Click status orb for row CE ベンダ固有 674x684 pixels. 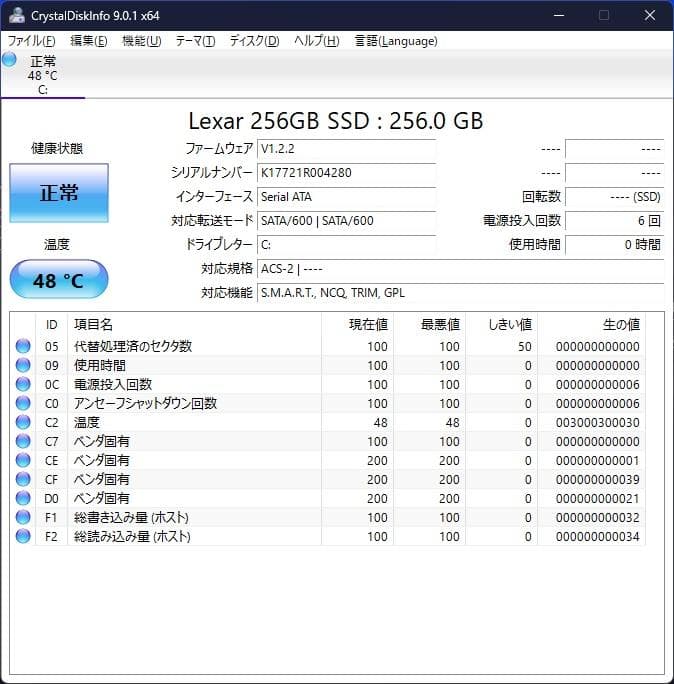click(23, 460)
